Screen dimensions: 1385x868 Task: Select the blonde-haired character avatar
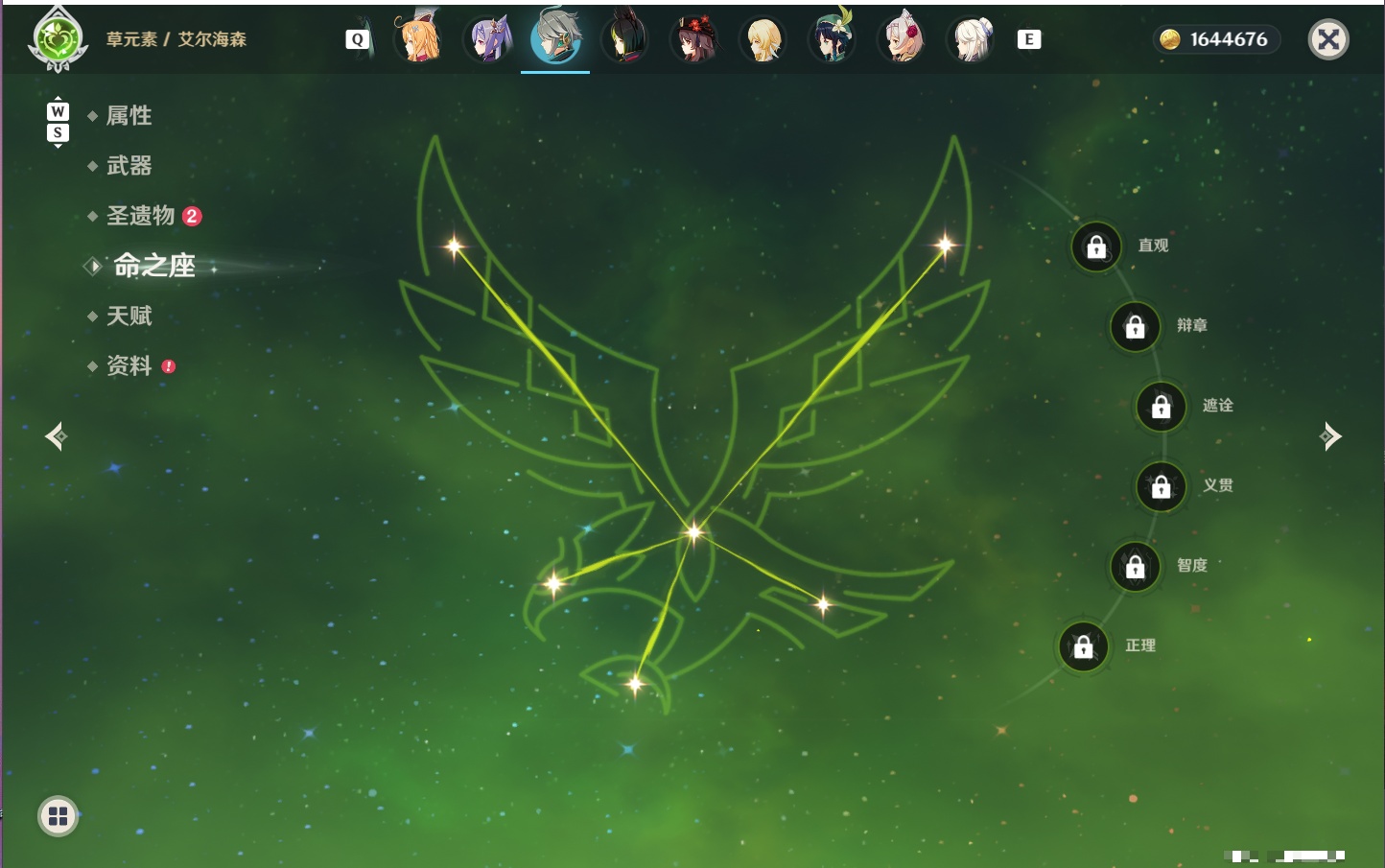[x=763, y=39]
